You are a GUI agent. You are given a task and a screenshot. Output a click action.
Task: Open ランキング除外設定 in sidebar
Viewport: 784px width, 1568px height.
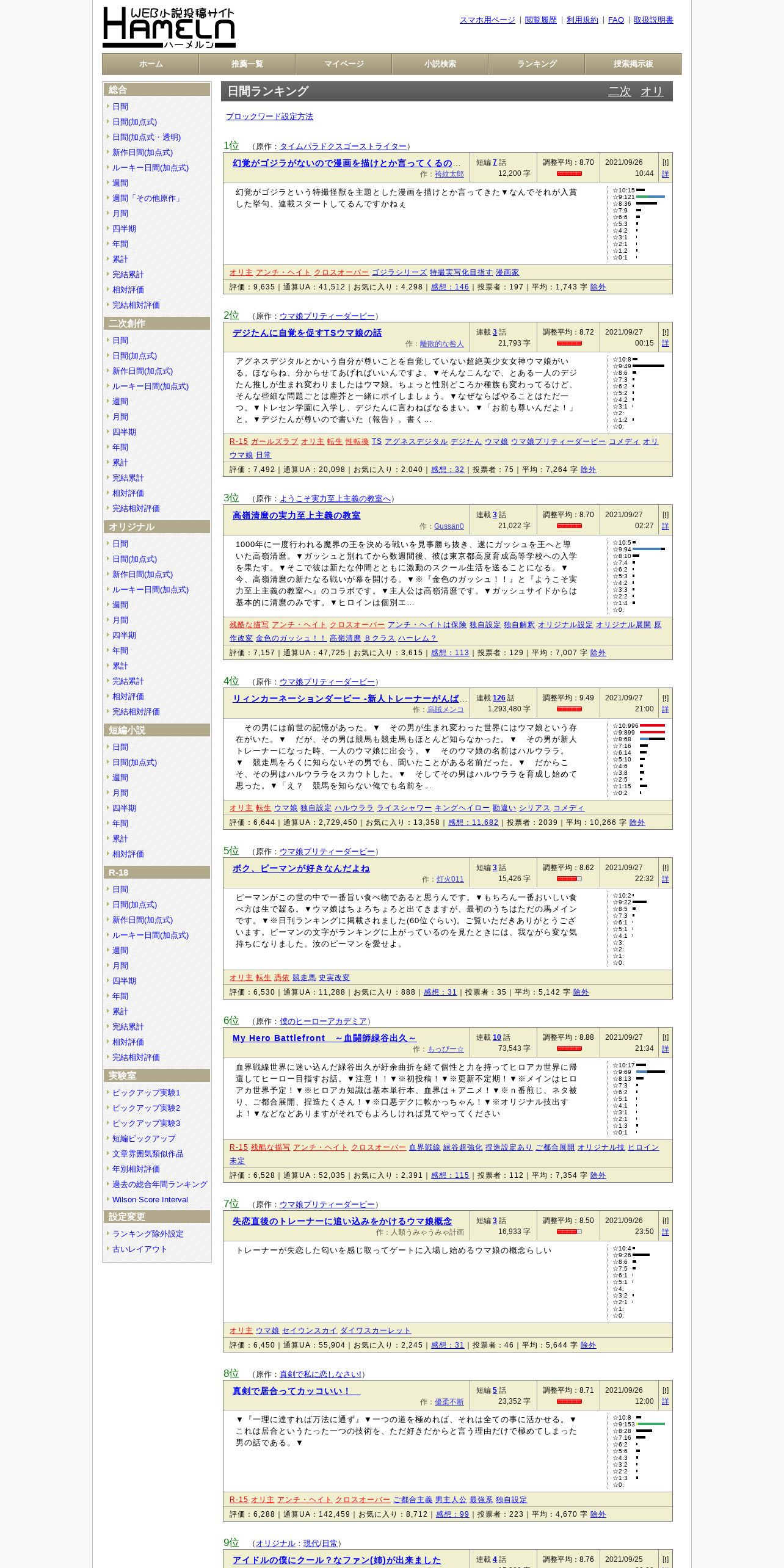[x=148, y=1234]
